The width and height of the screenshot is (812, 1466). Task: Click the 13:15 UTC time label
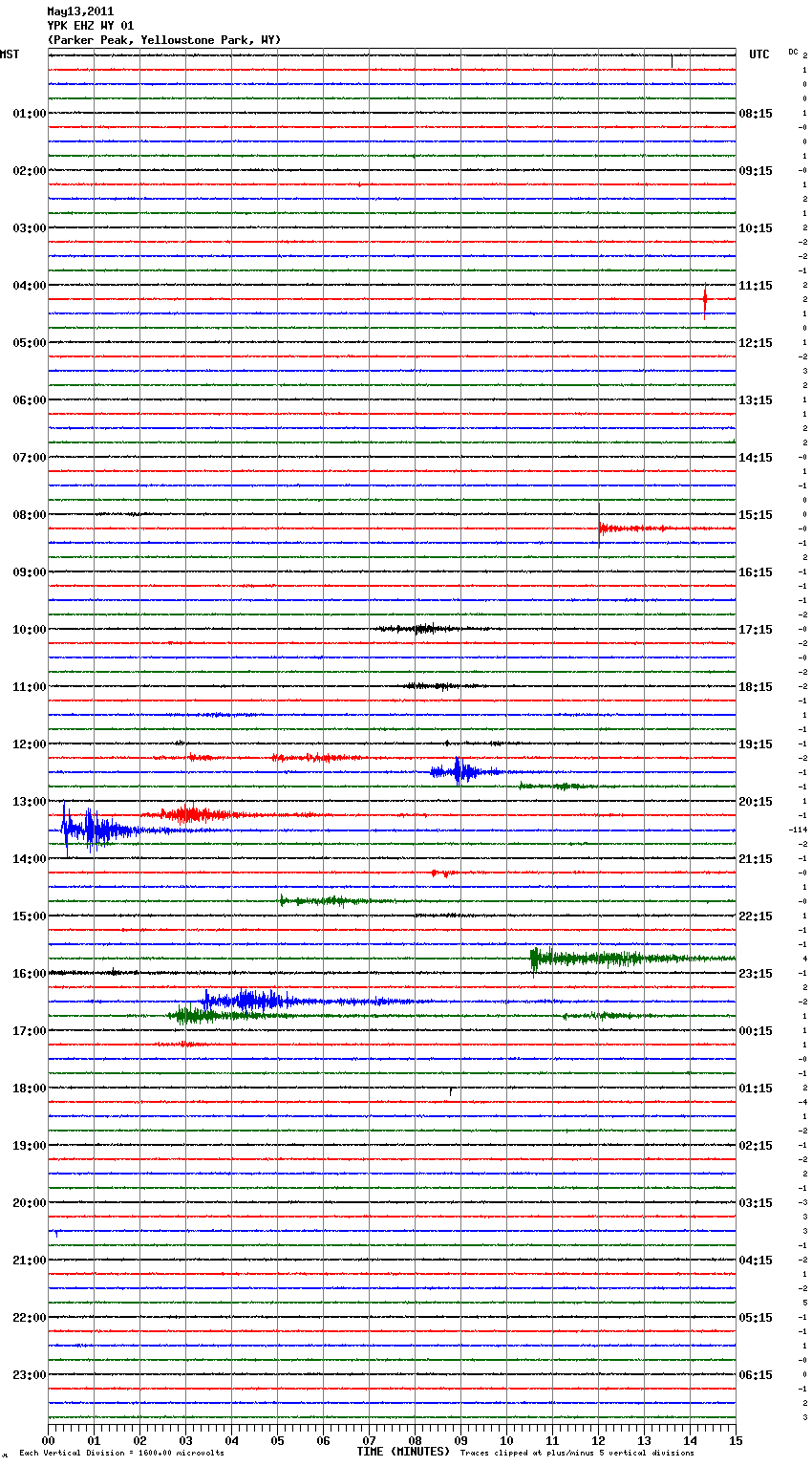tap(756, 400)
